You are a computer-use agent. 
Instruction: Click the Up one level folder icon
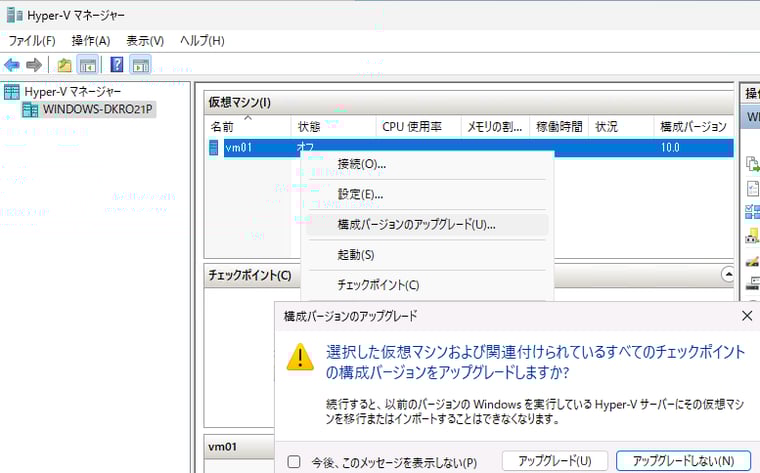point(64,64)
